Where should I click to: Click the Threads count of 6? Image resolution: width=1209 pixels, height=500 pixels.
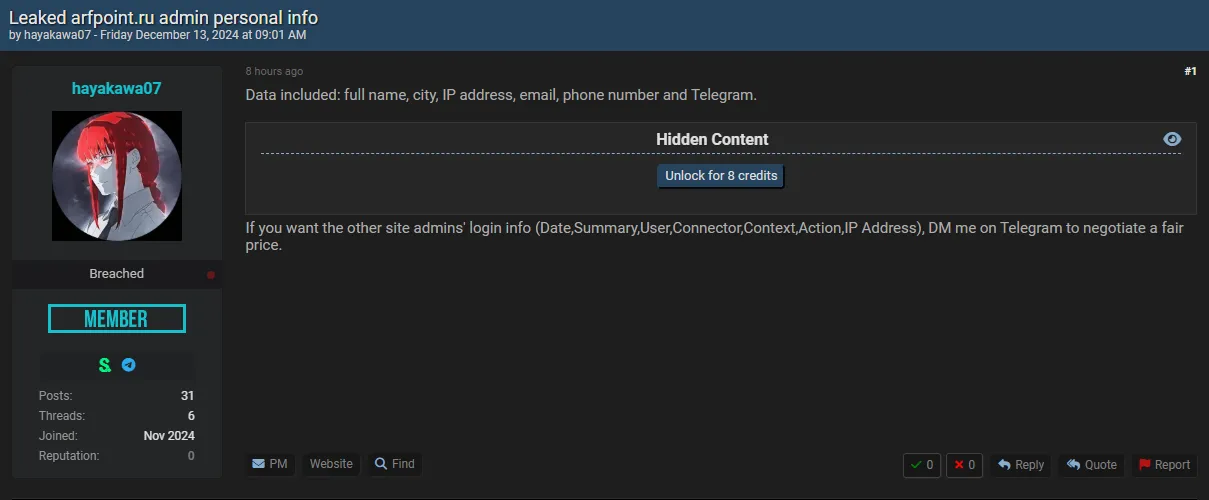191,416
